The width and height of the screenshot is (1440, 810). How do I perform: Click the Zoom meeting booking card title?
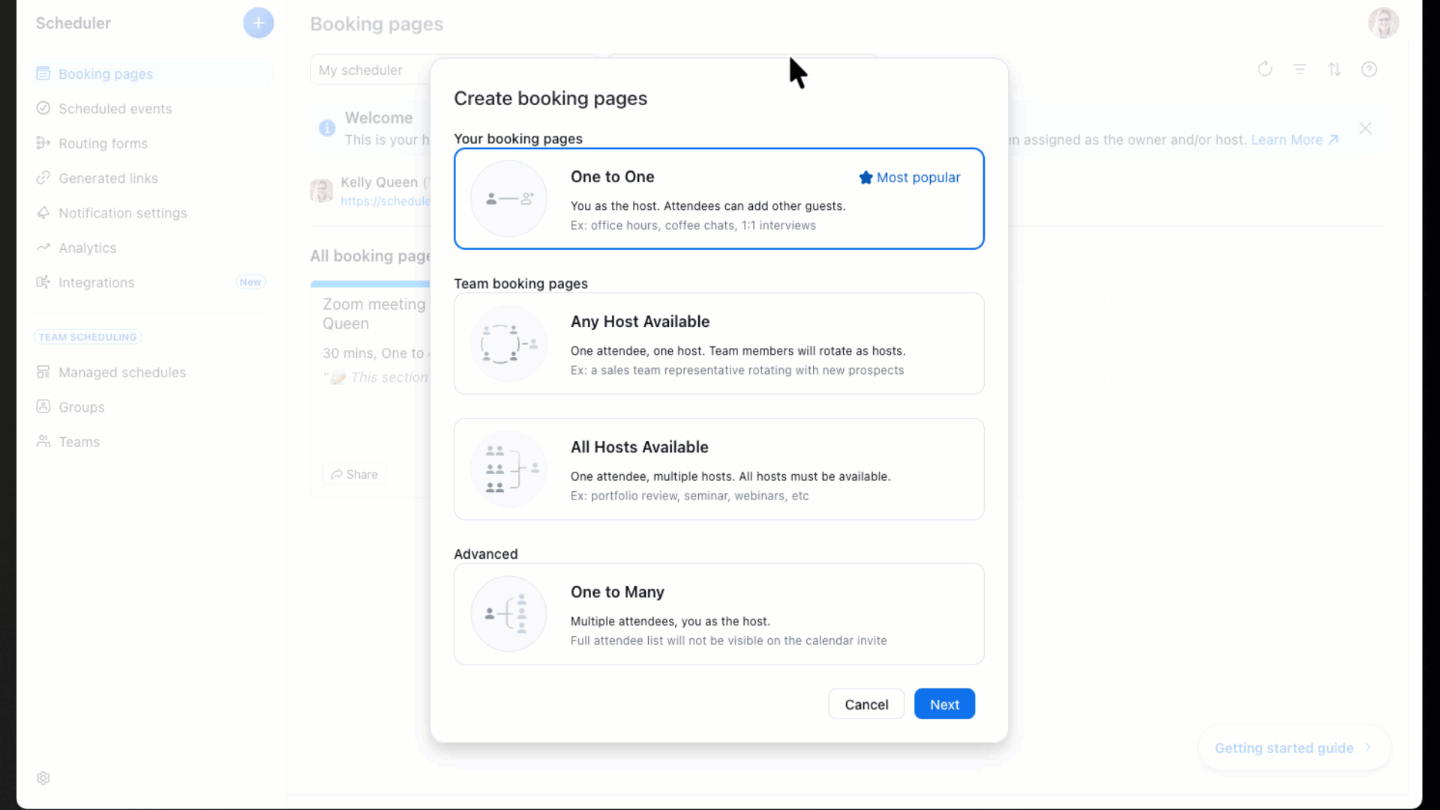click(374, 314)
